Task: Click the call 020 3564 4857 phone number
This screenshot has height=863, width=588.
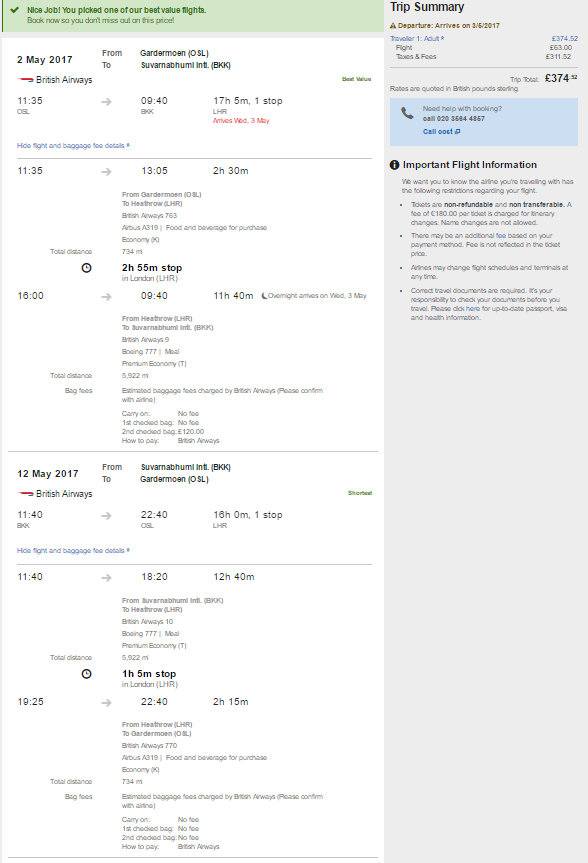Action: point(454,119)
